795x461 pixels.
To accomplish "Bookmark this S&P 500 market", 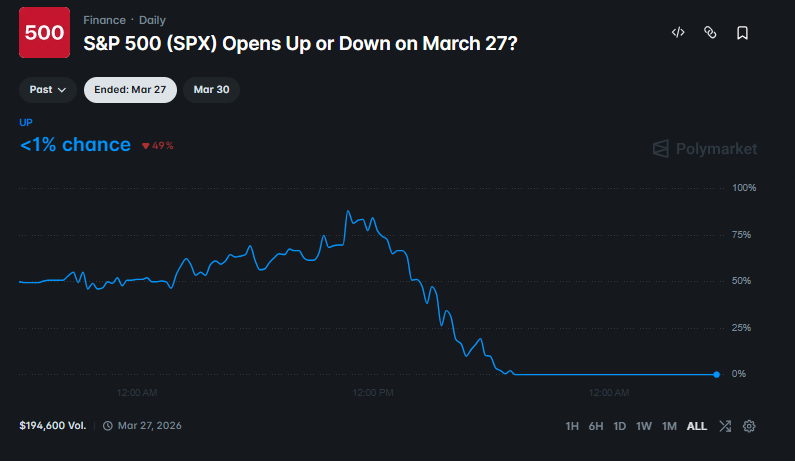I will [742, 33].
